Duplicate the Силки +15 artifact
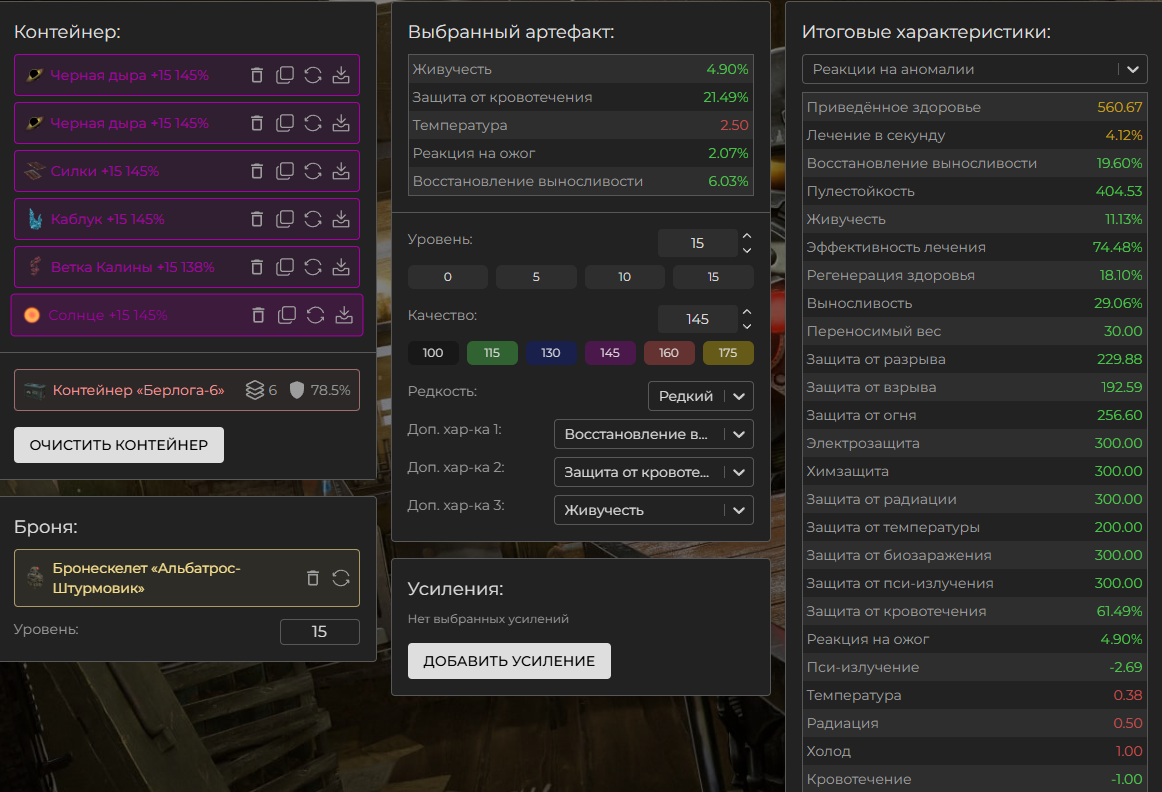This screenshot has height=792, width=1162. click(285, 171)
